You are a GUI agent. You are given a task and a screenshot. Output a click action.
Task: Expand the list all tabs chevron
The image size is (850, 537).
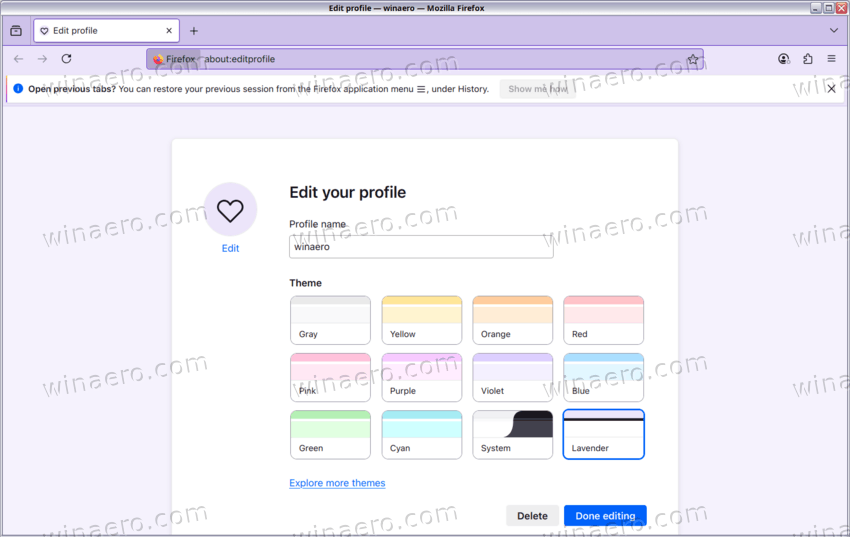pos(834,31)
